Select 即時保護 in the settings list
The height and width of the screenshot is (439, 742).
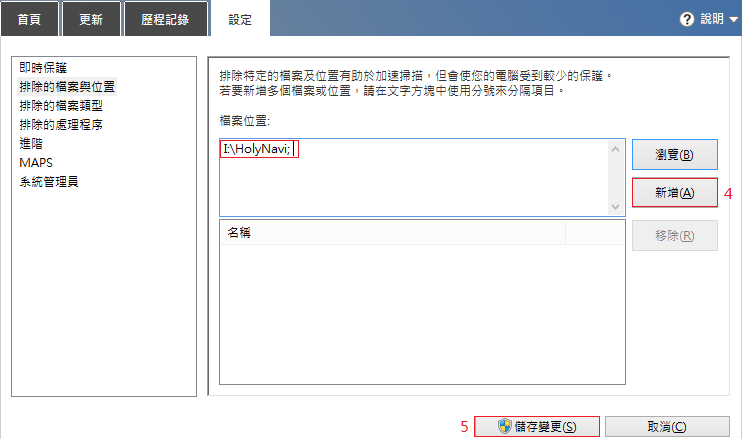coord(43,68)
